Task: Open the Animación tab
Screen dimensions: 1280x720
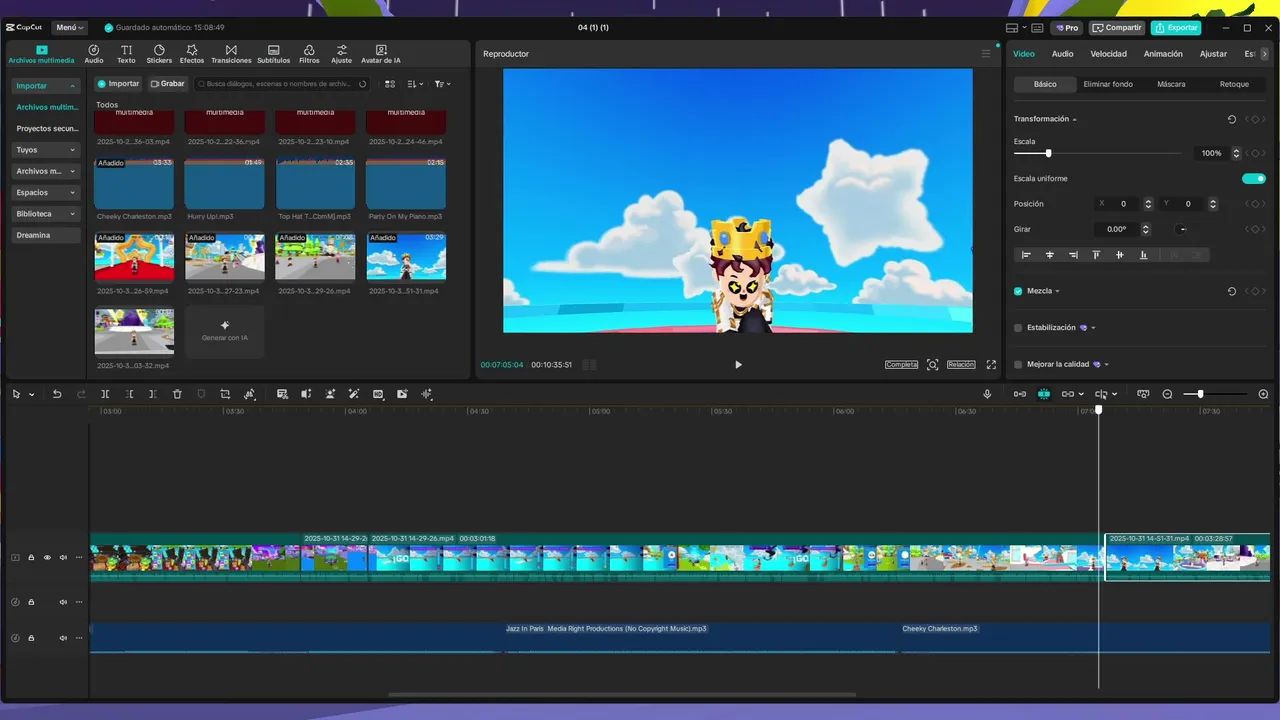Action: click(x=1163, y=54)
